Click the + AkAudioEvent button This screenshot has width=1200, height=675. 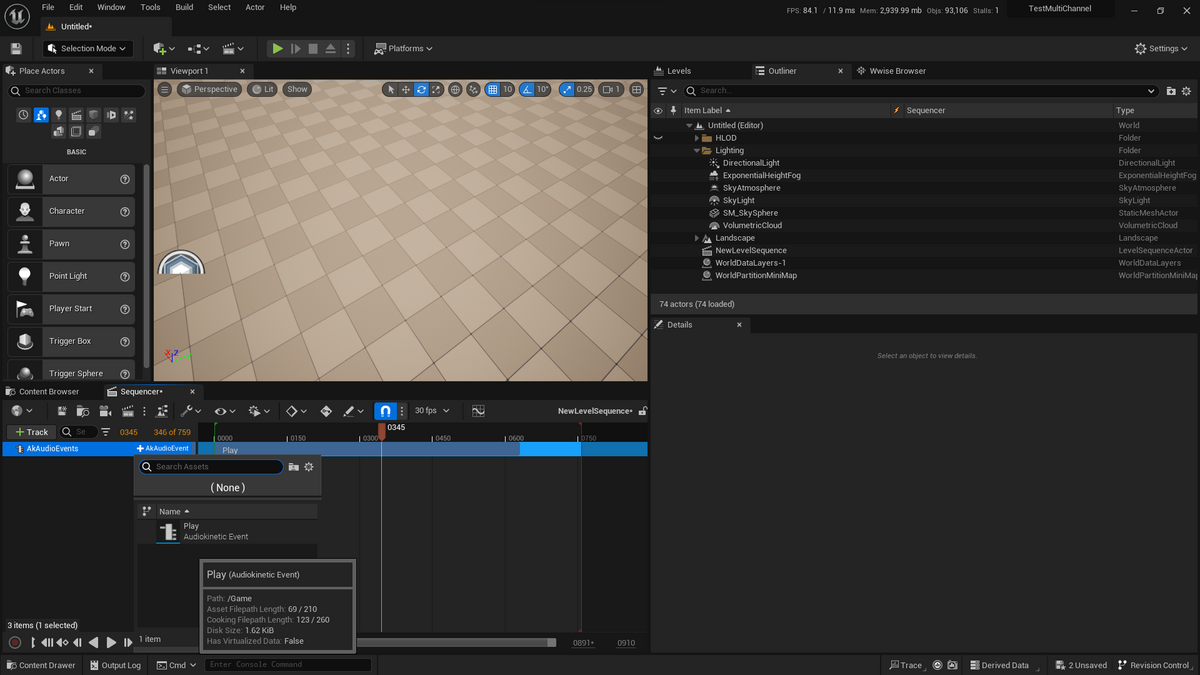click(163, 449)
